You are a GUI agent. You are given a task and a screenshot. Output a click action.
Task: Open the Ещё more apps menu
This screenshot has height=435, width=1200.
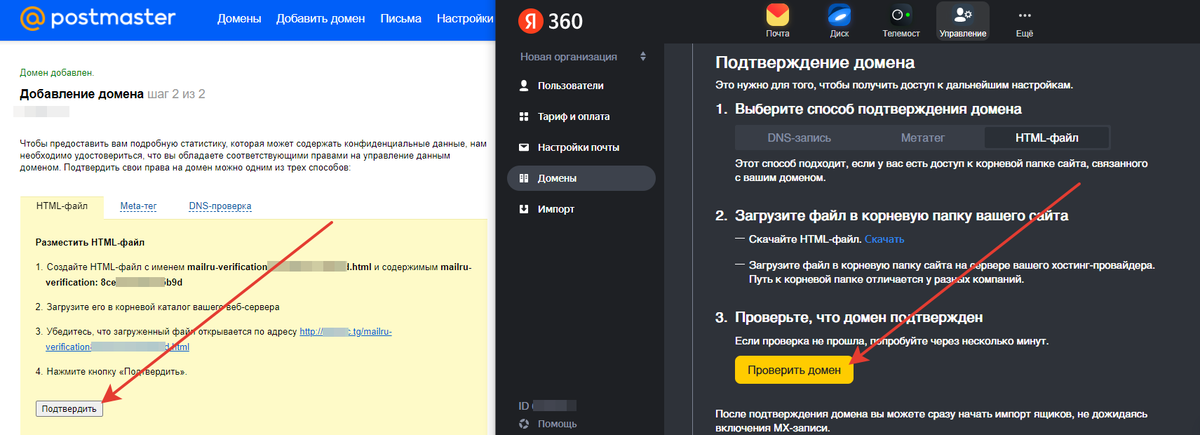pyautogui.click(x=1023, y=20)
